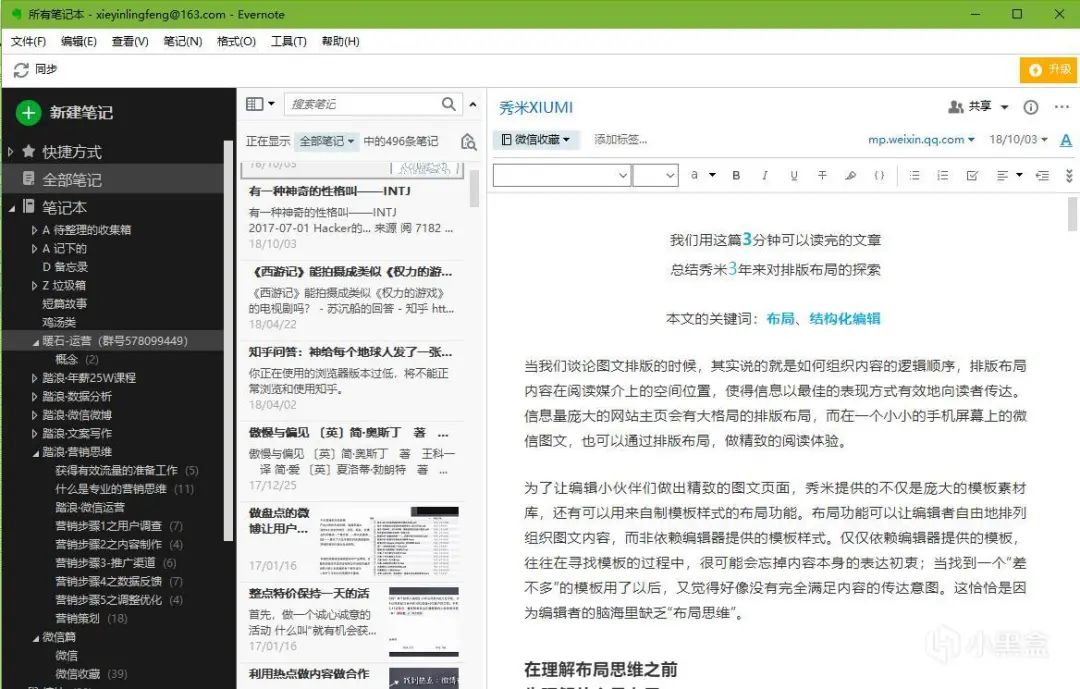Click the decrease indent icon
This screenshot has height=689, width=1080.
1042,175
